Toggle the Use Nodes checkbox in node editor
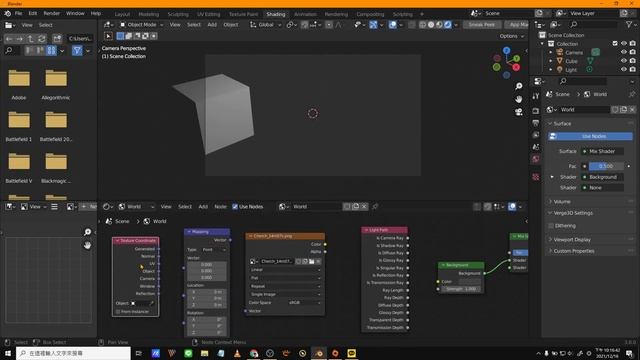The width and height of the screenshot is (640, 360). pyautogui.click(x=235, y=207)
